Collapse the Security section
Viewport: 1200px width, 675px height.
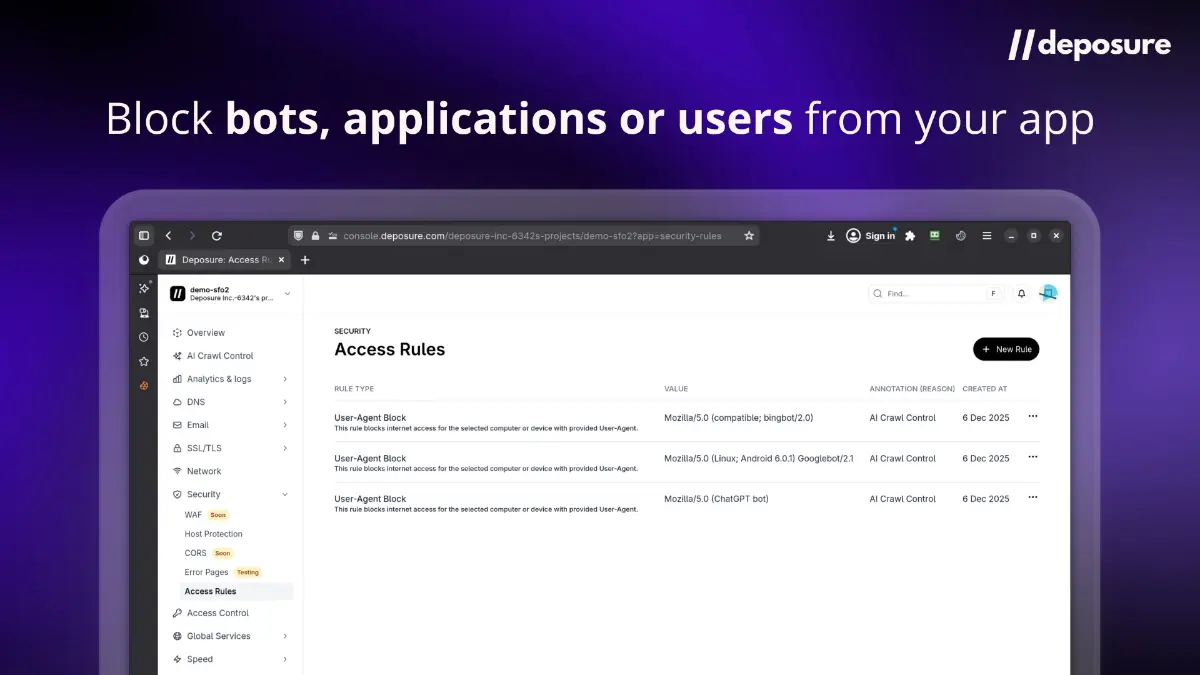click(x=287, y=493)
